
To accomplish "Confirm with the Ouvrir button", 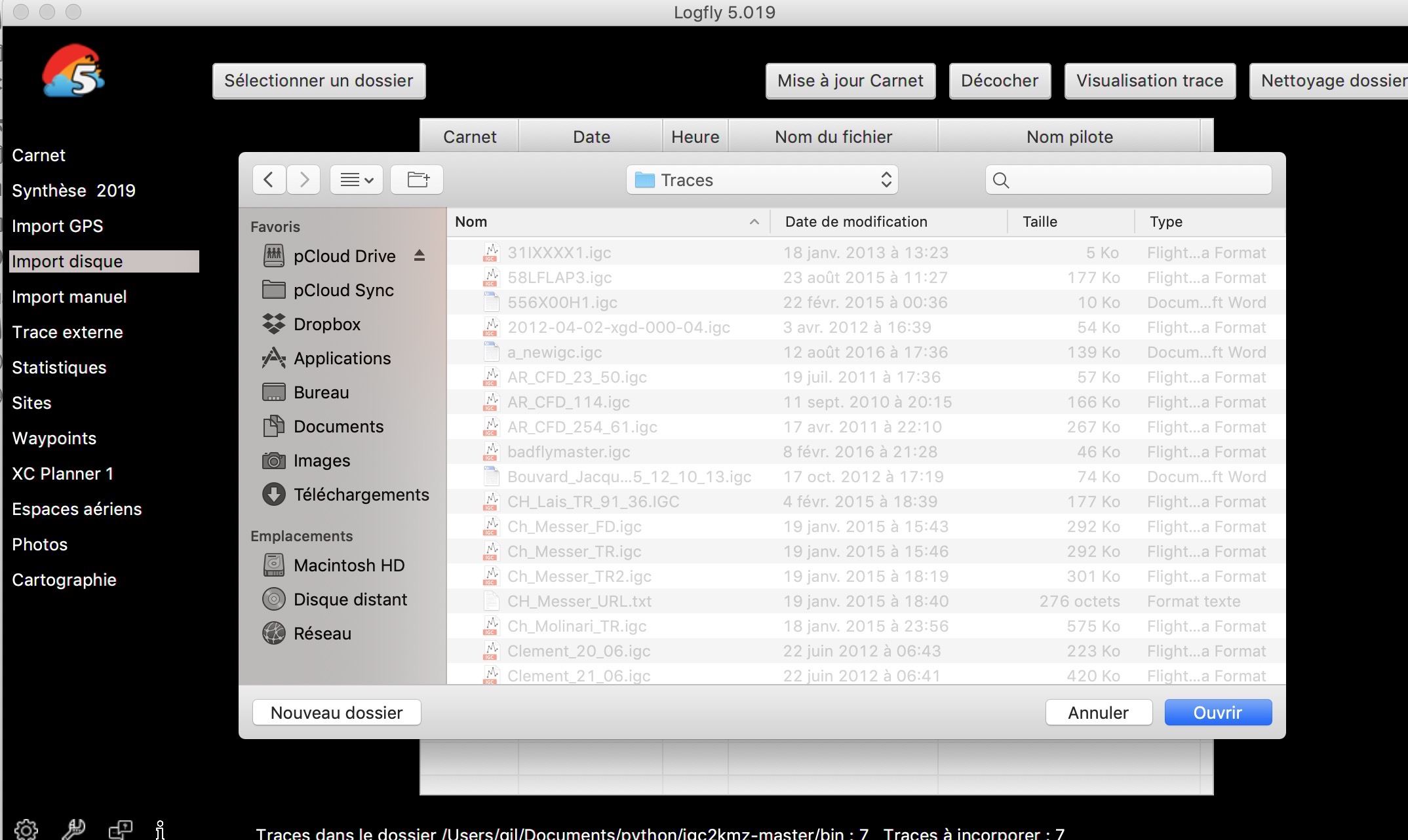I will click(x=1218, y=712).
